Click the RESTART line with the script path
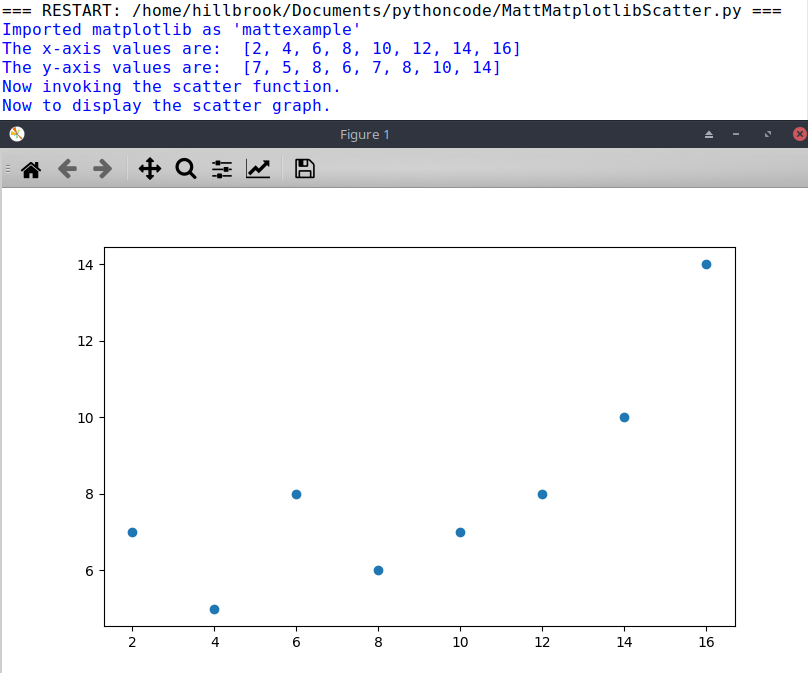This screenshot has height=673, width=808. click(x=392, y=10)
